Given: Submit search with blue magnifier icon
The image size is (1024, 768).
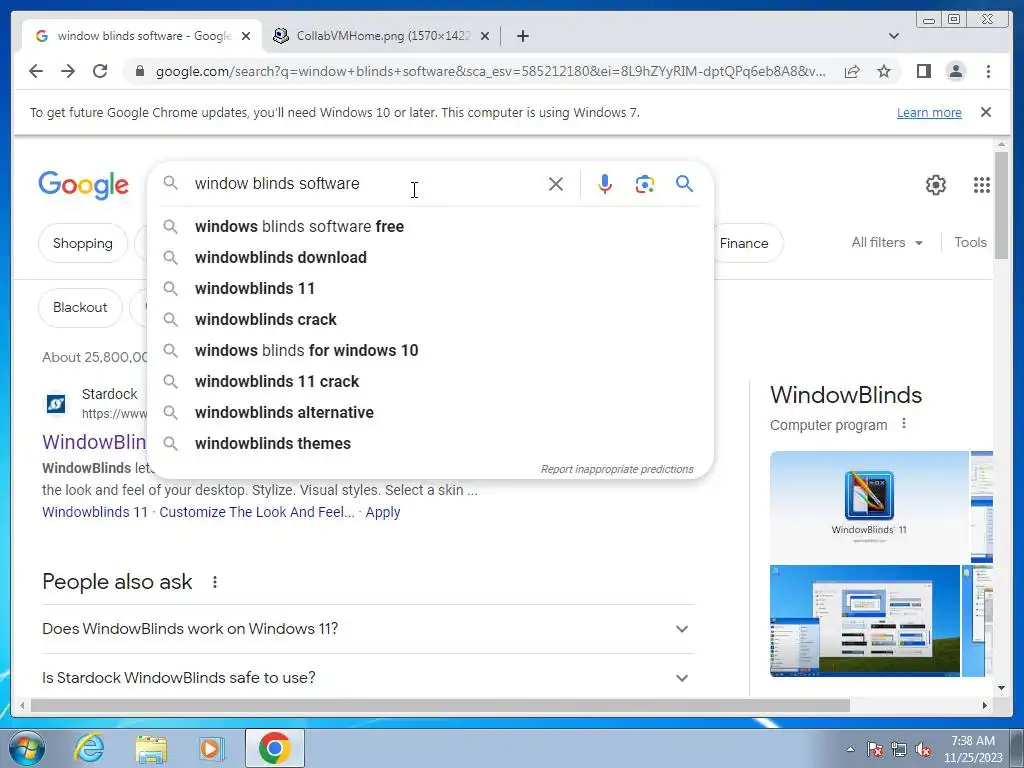Looking at the screenshot, I should pyautogui.click(x=684, y=184).
